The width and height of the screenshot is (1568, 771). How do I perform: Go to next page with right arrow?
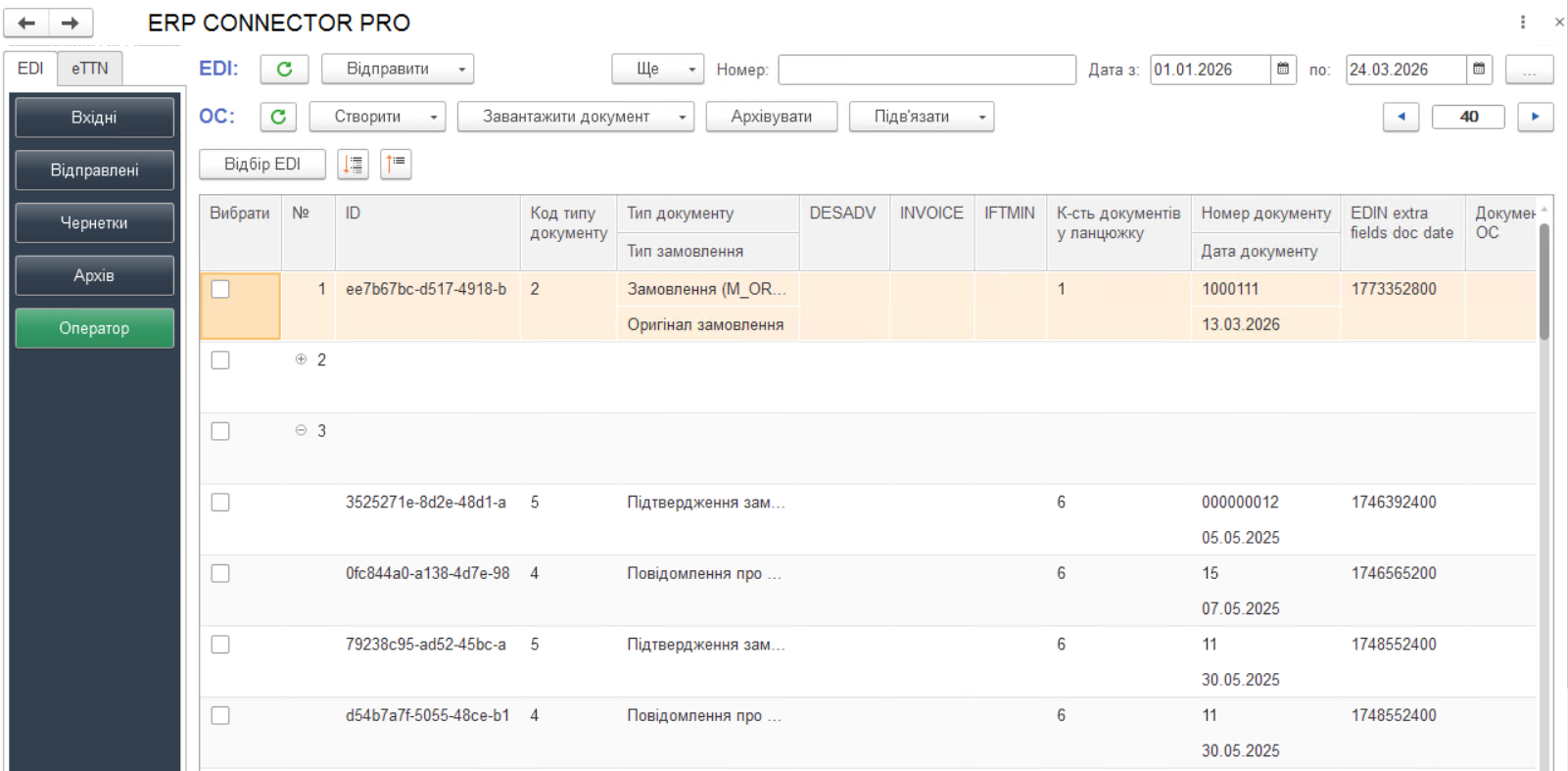pyautogui.click(x=1535, y=117)
